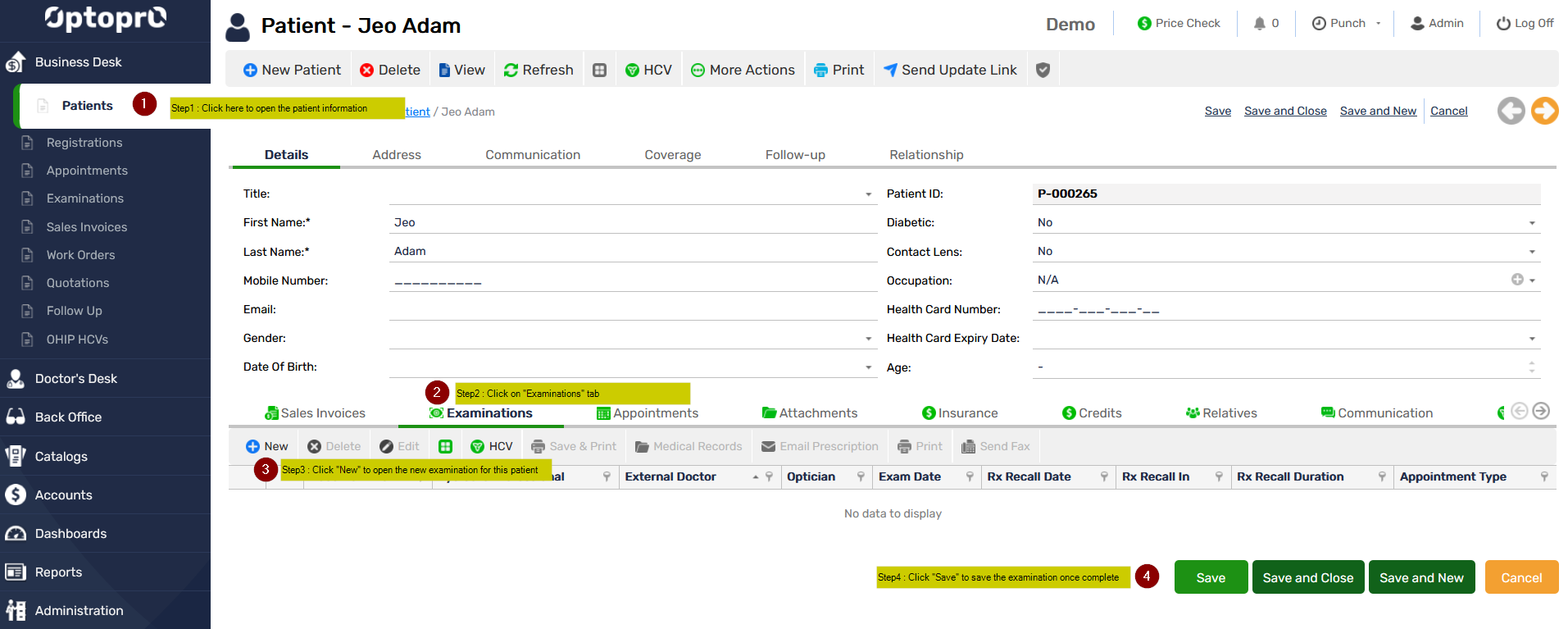The image size is (1568, 629).
Task: Toggle filter on Appointment Type column
Action: tap(1544, 476)
